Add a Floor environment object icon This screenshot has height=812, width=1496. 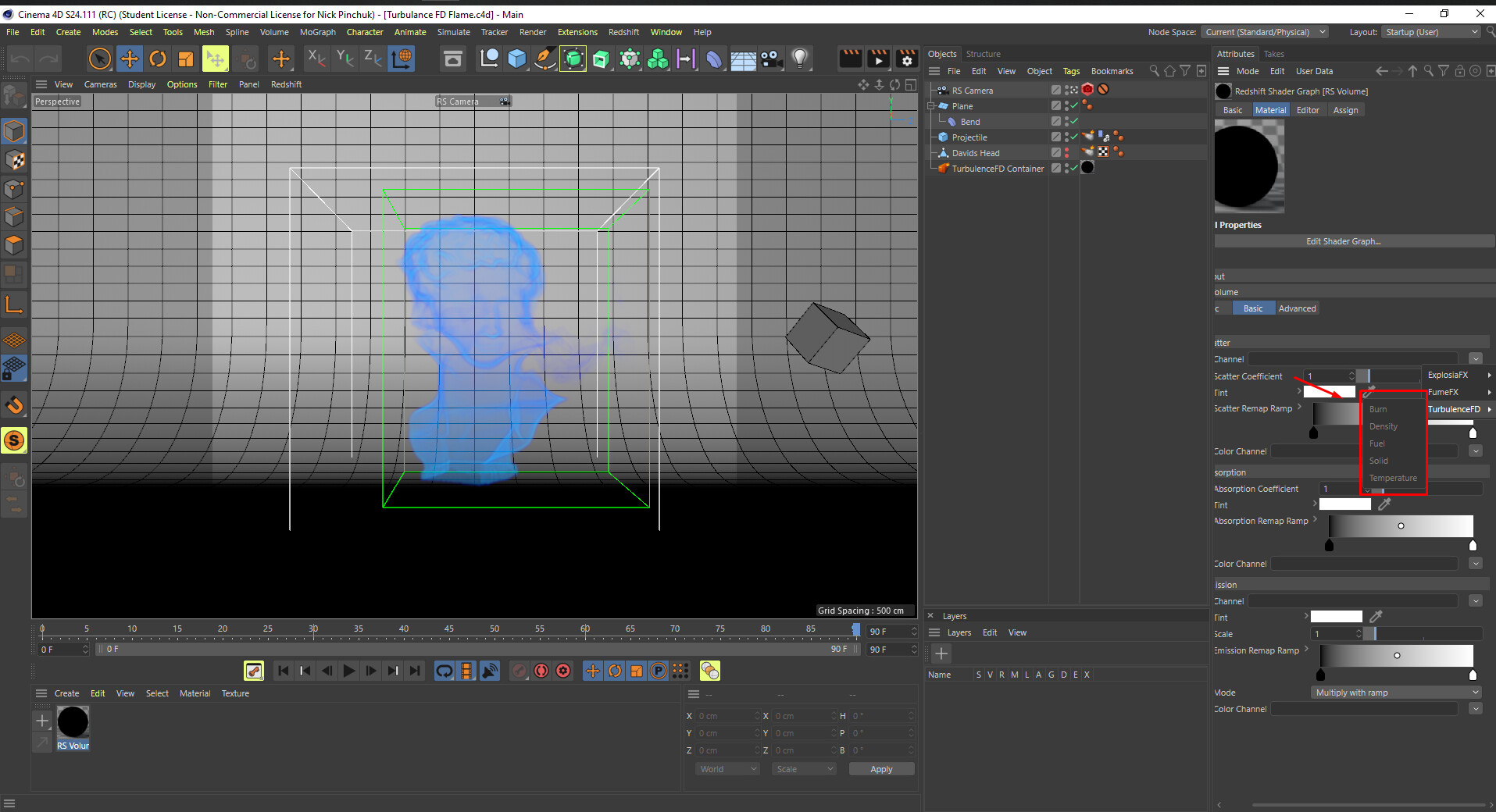[x=742, y=59]
